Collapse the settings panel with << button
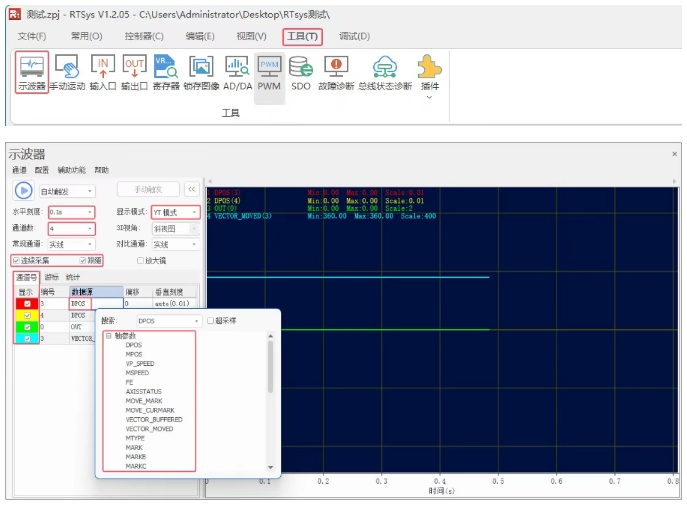The height and width of the screenshot is (505, 687). point(191,189)
